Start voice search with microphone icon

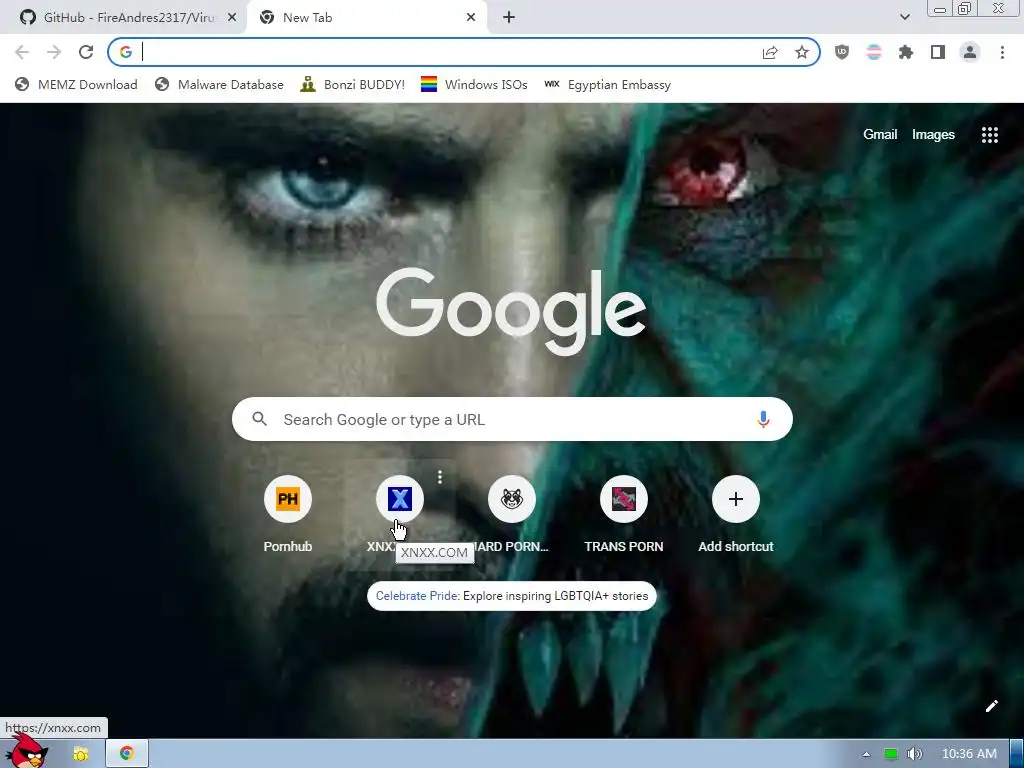(x=763, y=419)
